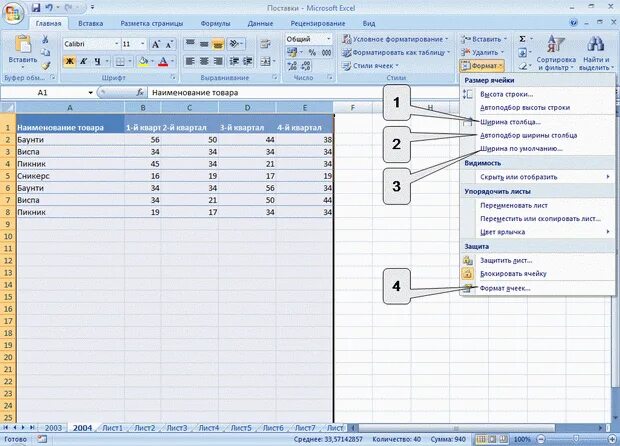Switch to the Данные tab
The width and height of the screenshot is (620, 446).
tap(260, 23)
